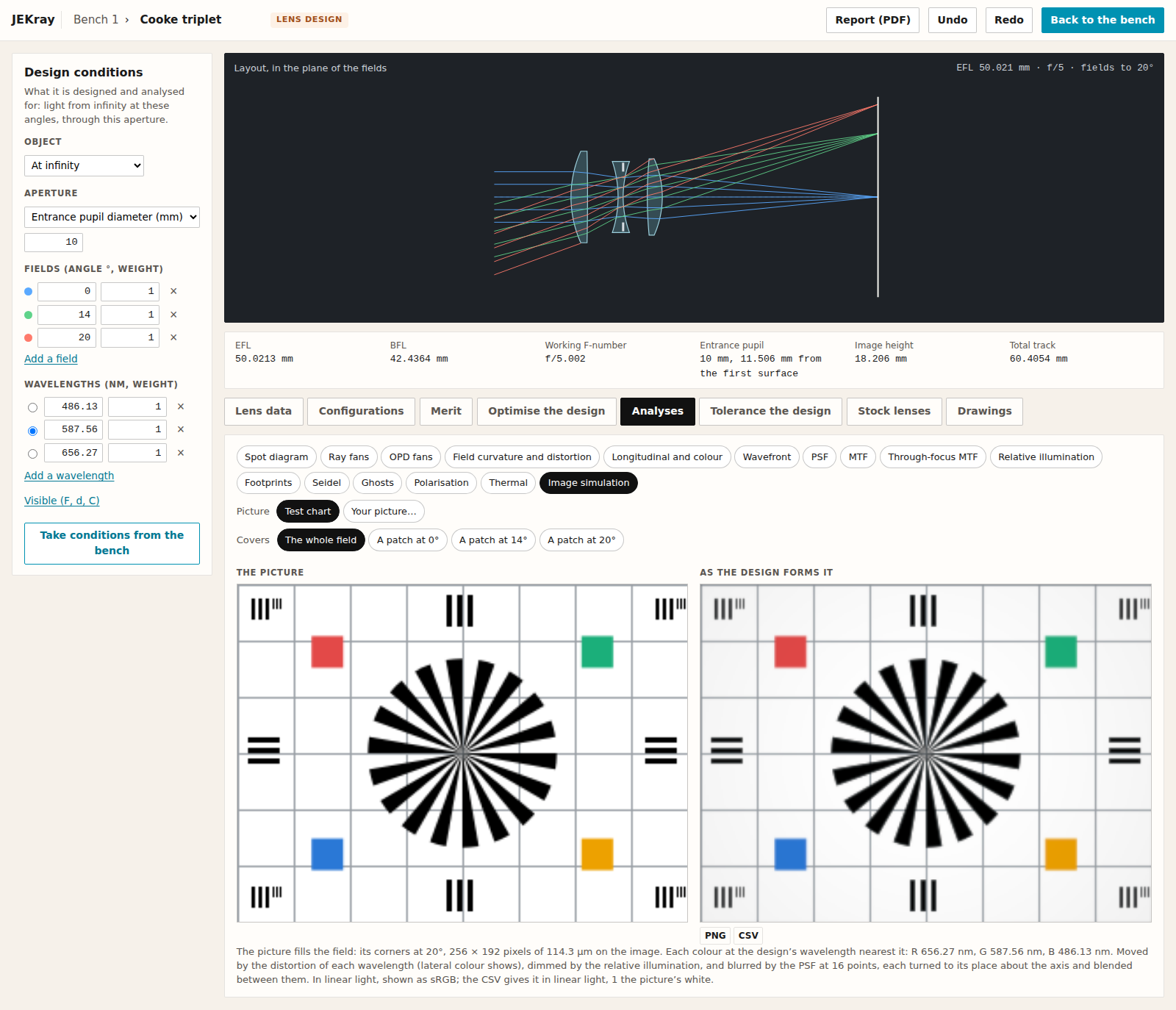This screenshot has width=1176, height=1010.
Task: Select the 587.56 nm primary wavelength radio
Action: coord(32,431)
